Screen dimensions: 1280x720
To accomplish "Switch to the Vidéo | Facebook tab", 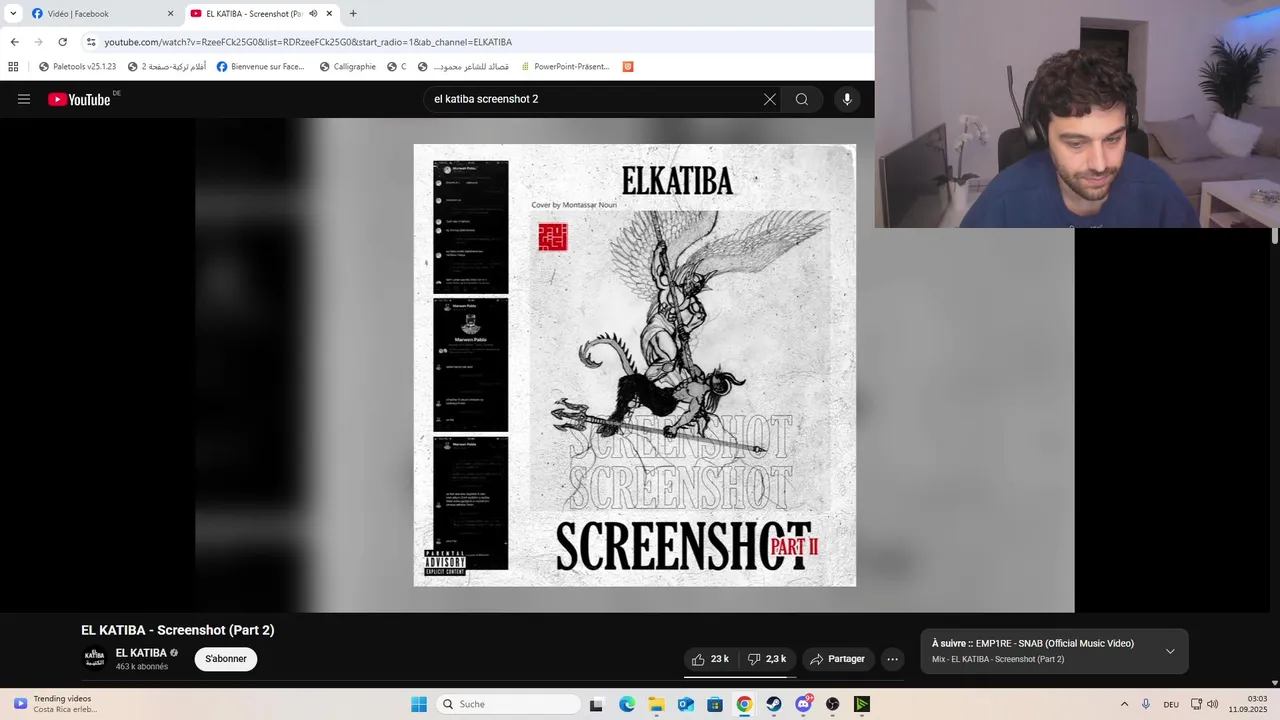I will tap(101, 14).
